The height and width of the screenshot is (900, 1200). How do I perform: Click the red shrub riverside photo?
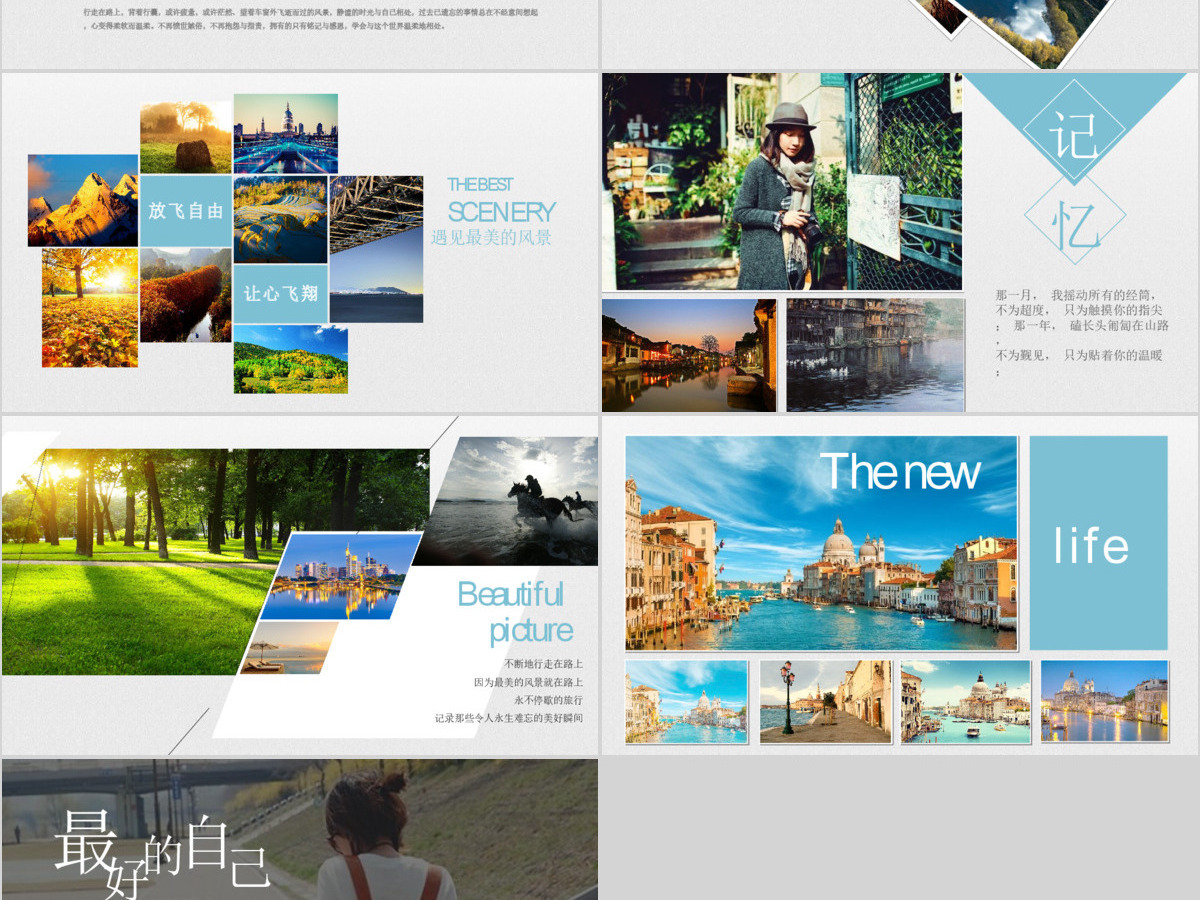tap(186, 295)
